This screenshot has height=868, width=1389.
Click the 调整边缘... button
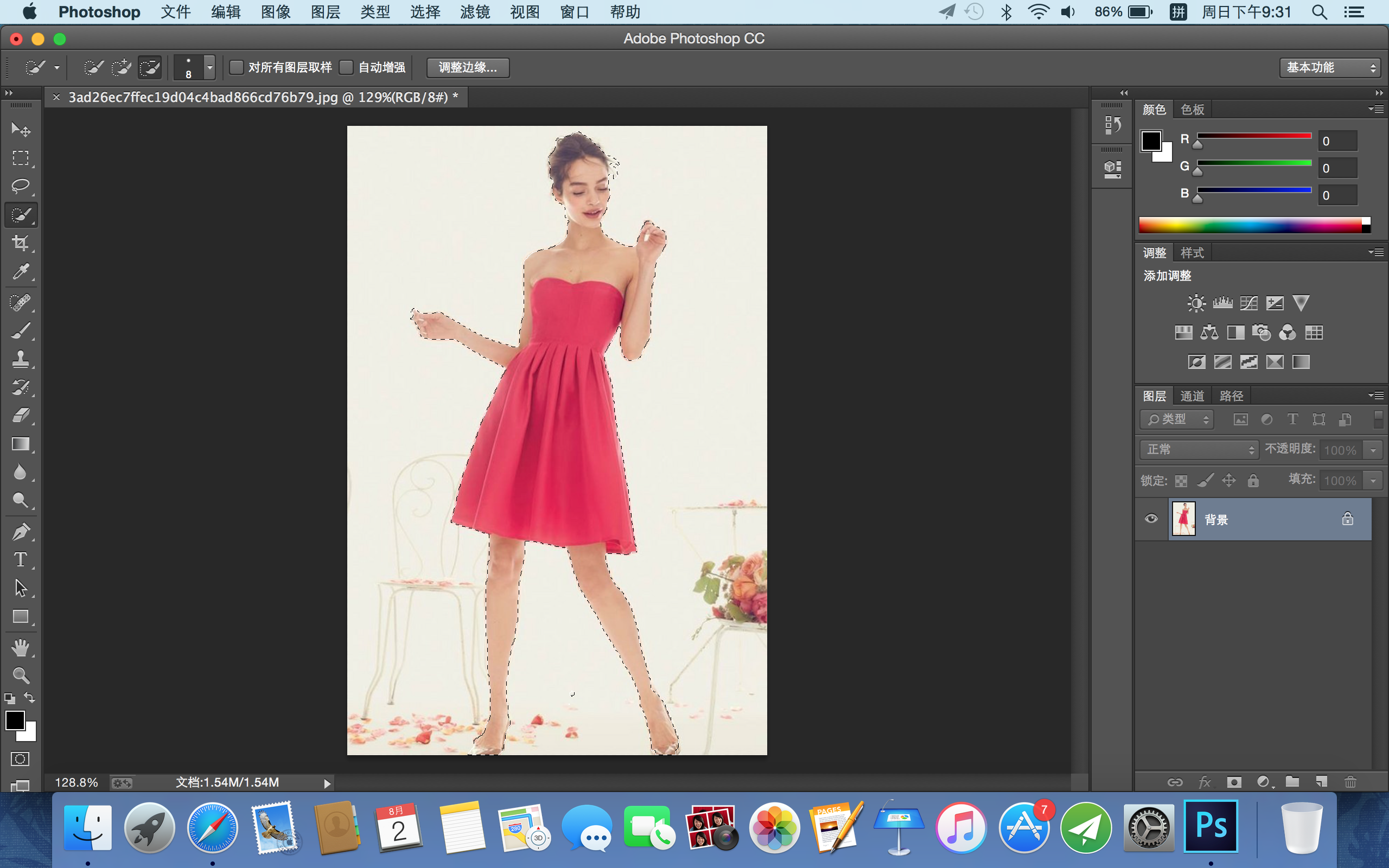(468, 68)
